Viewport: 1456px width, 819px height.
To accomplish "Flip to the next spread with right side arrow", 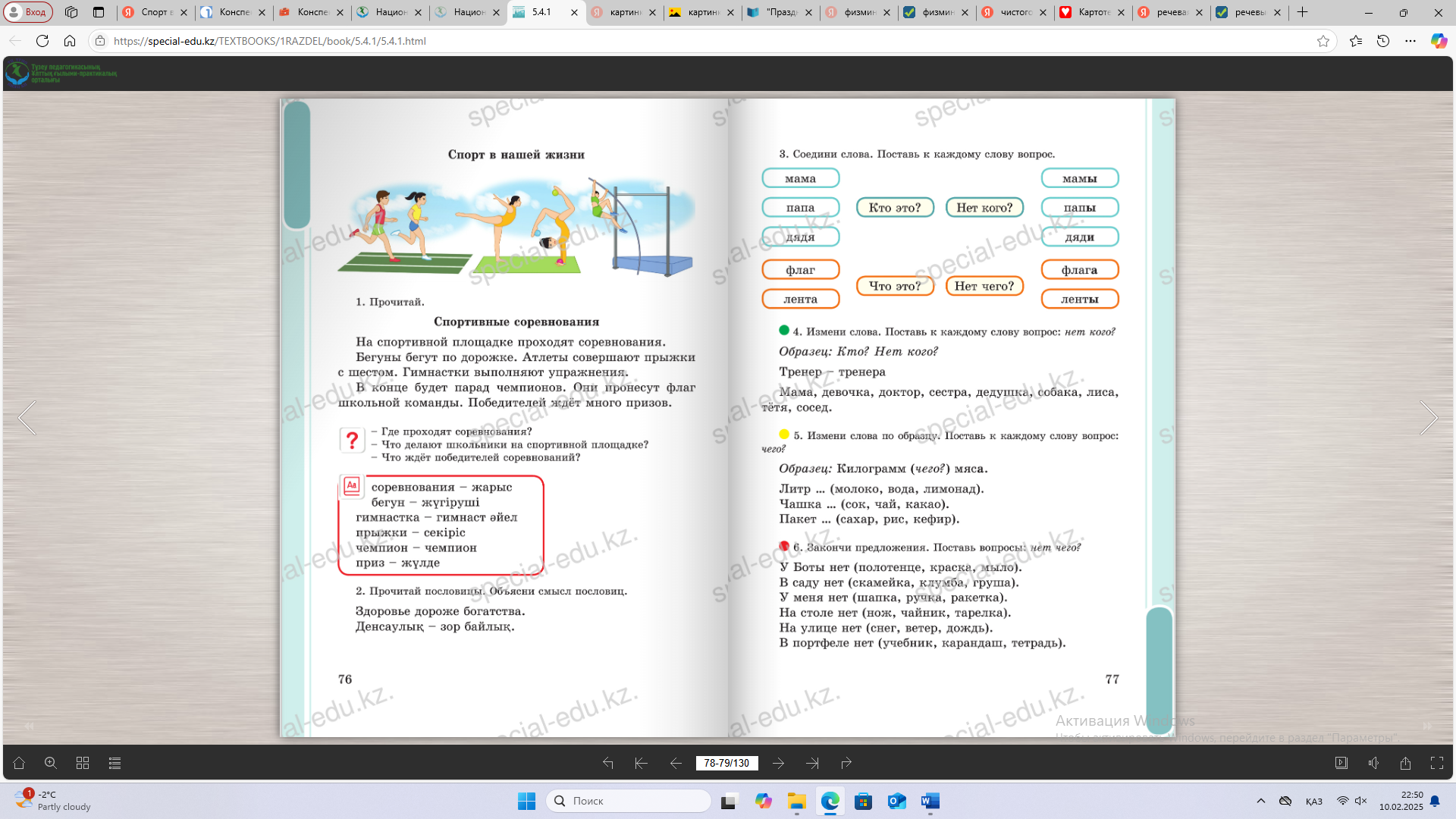I will (1429, 418).
